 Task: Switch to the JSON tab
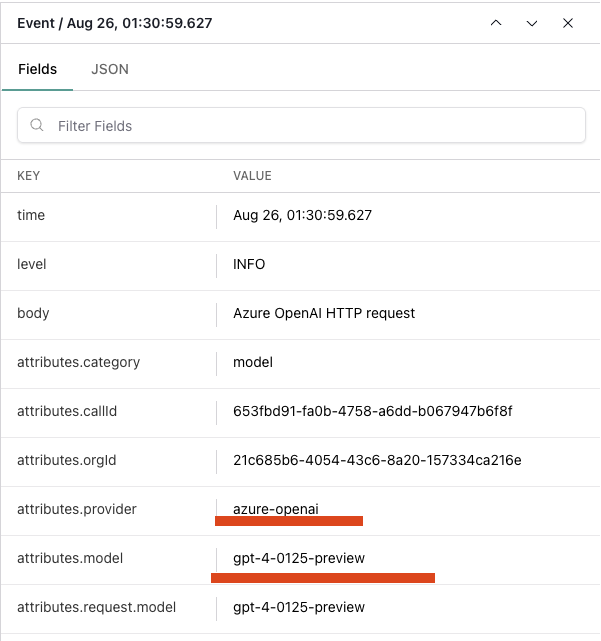click(x=110, y=69)
